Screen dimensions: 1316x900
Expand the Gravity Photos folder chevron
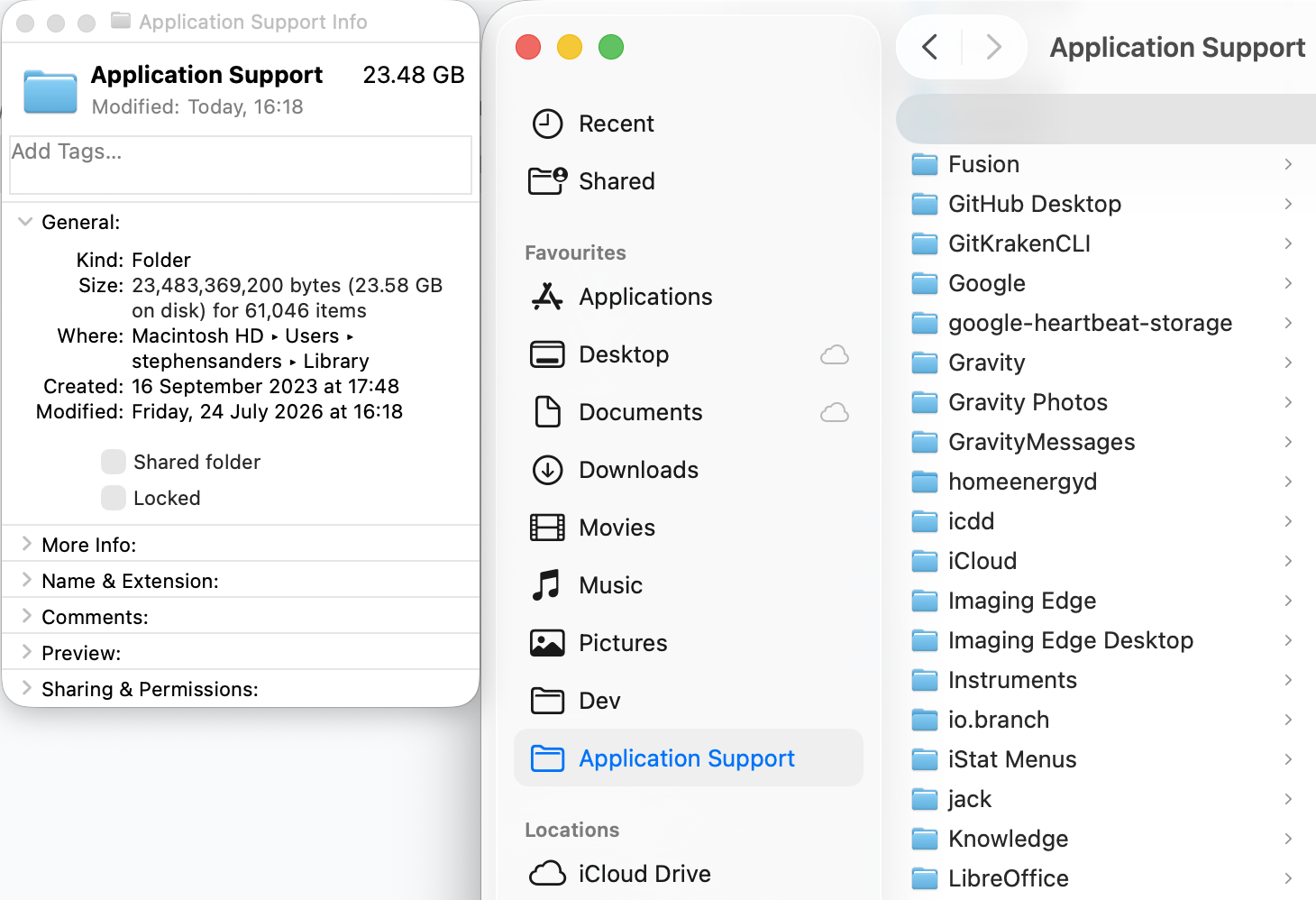(1288, 402)
